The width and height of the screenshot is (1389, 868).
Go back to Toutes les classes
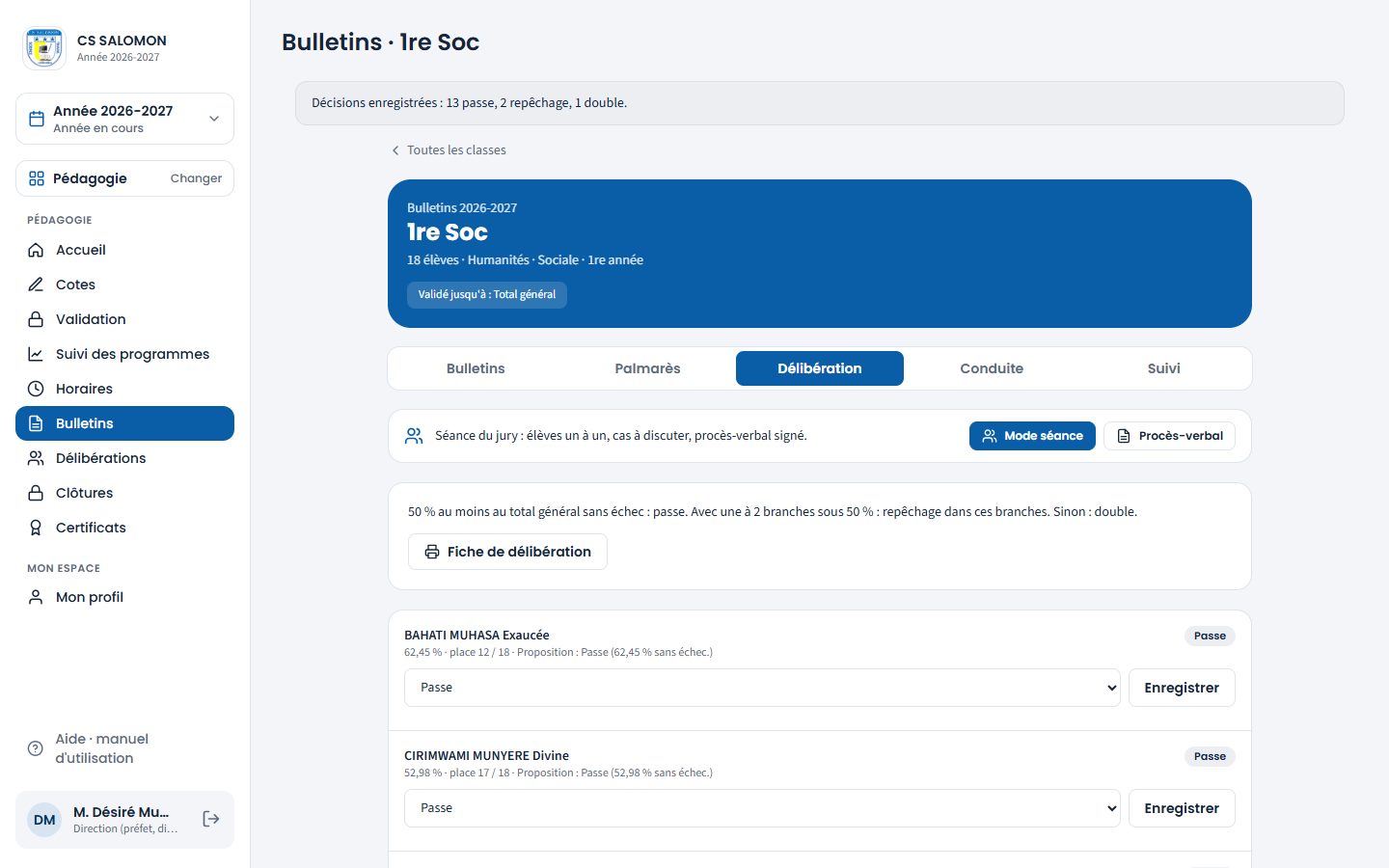449,150
